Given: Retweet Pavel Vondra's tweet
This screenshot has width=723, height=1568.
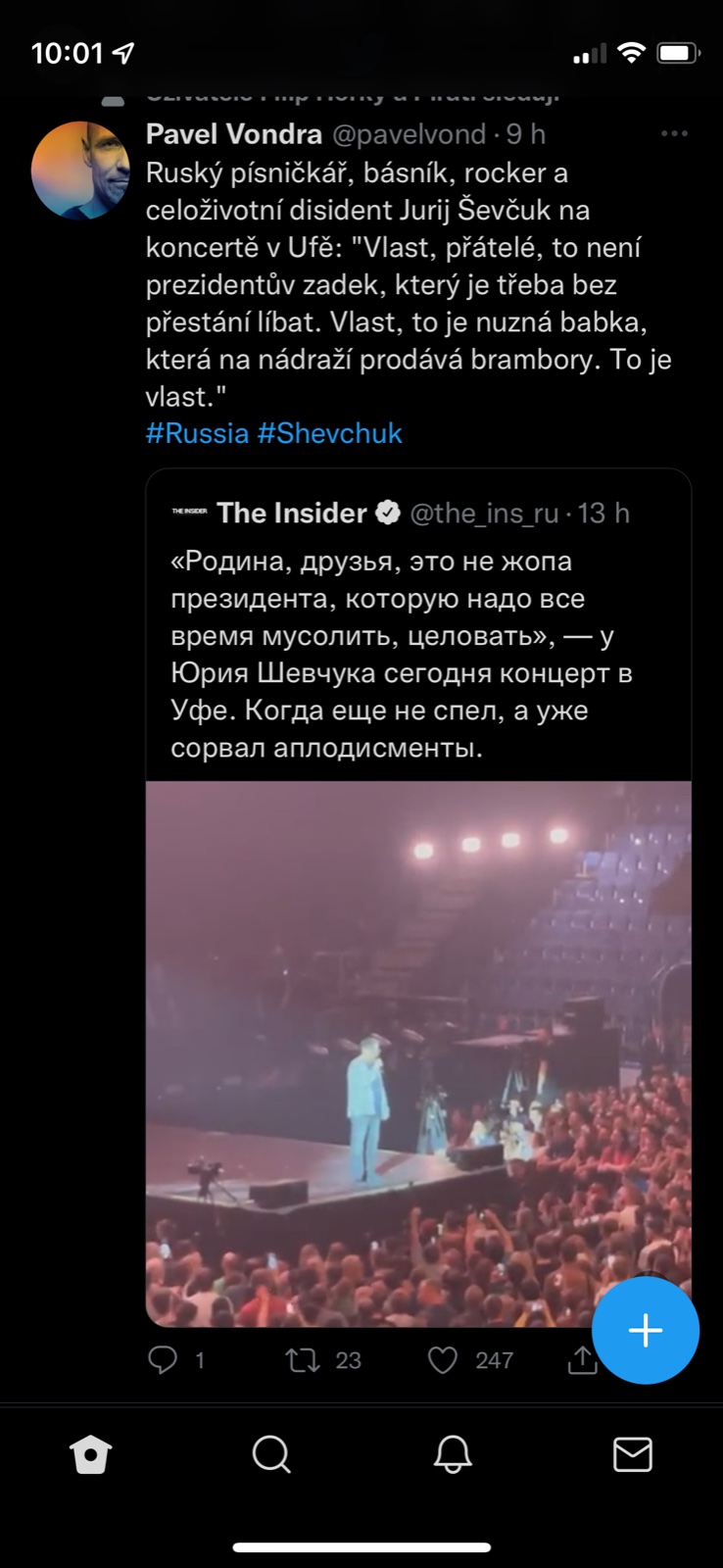Looking at the screenshot, I should click(x=303, y=1359).
